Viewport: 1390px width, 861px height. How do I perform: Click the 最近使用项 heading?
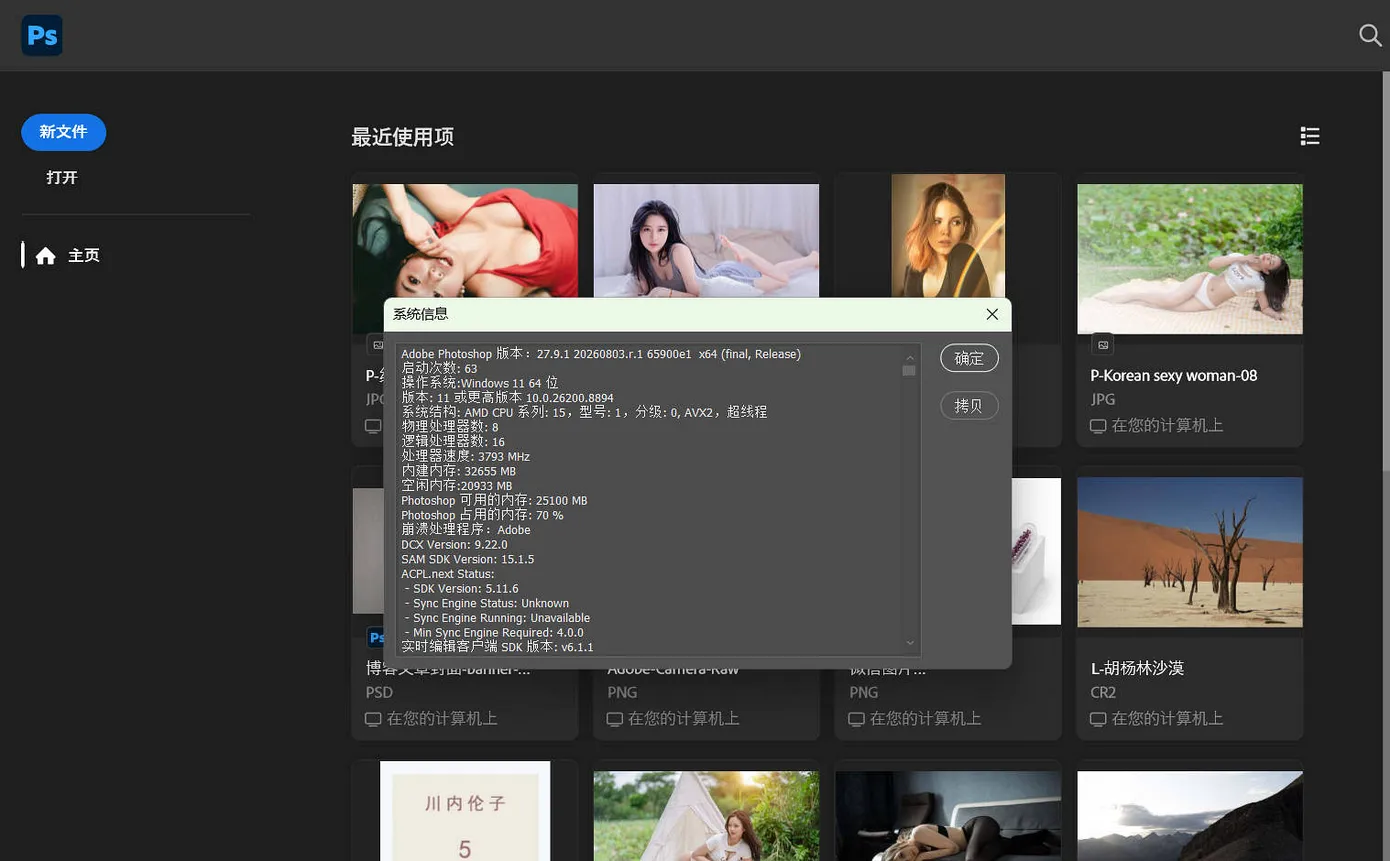coord(402,137)
